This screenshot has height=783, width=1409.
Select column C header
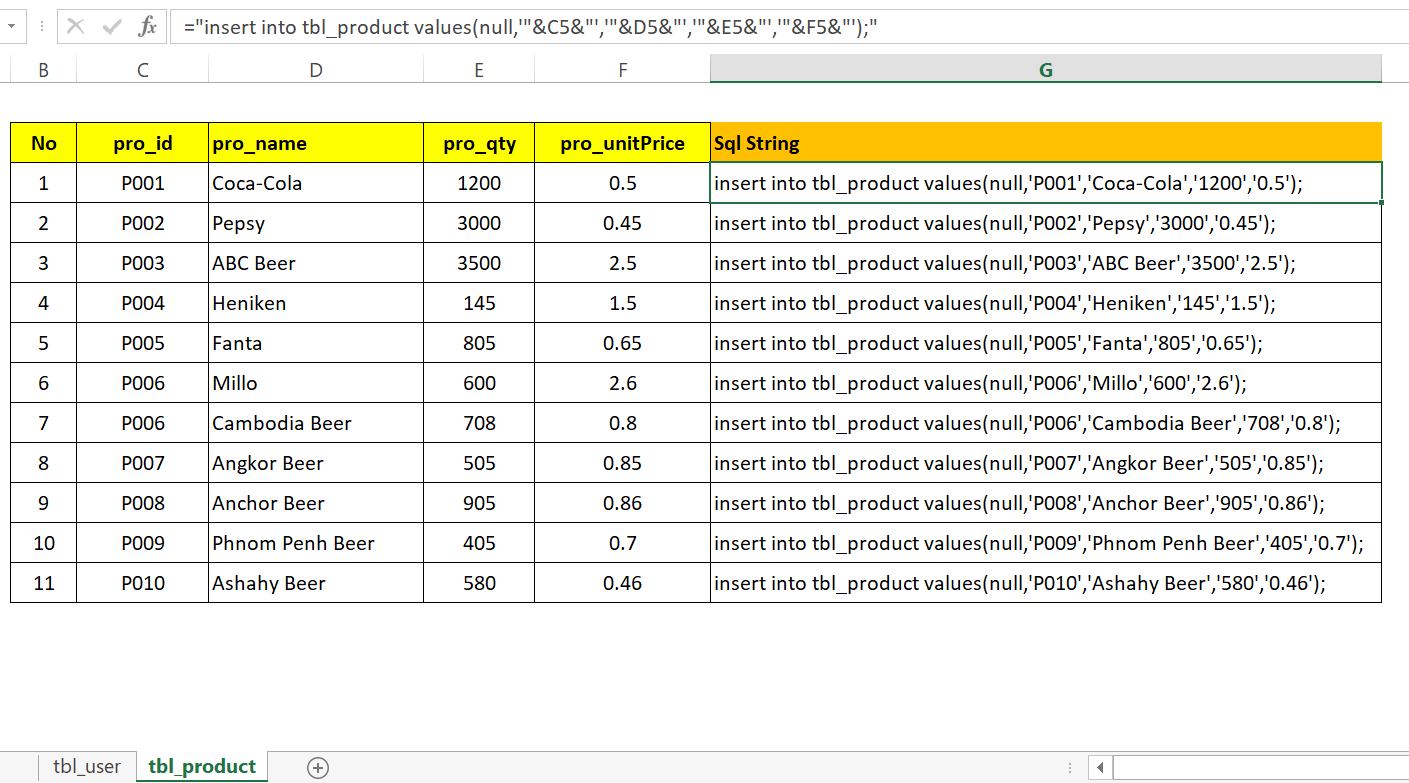point(143,70)
